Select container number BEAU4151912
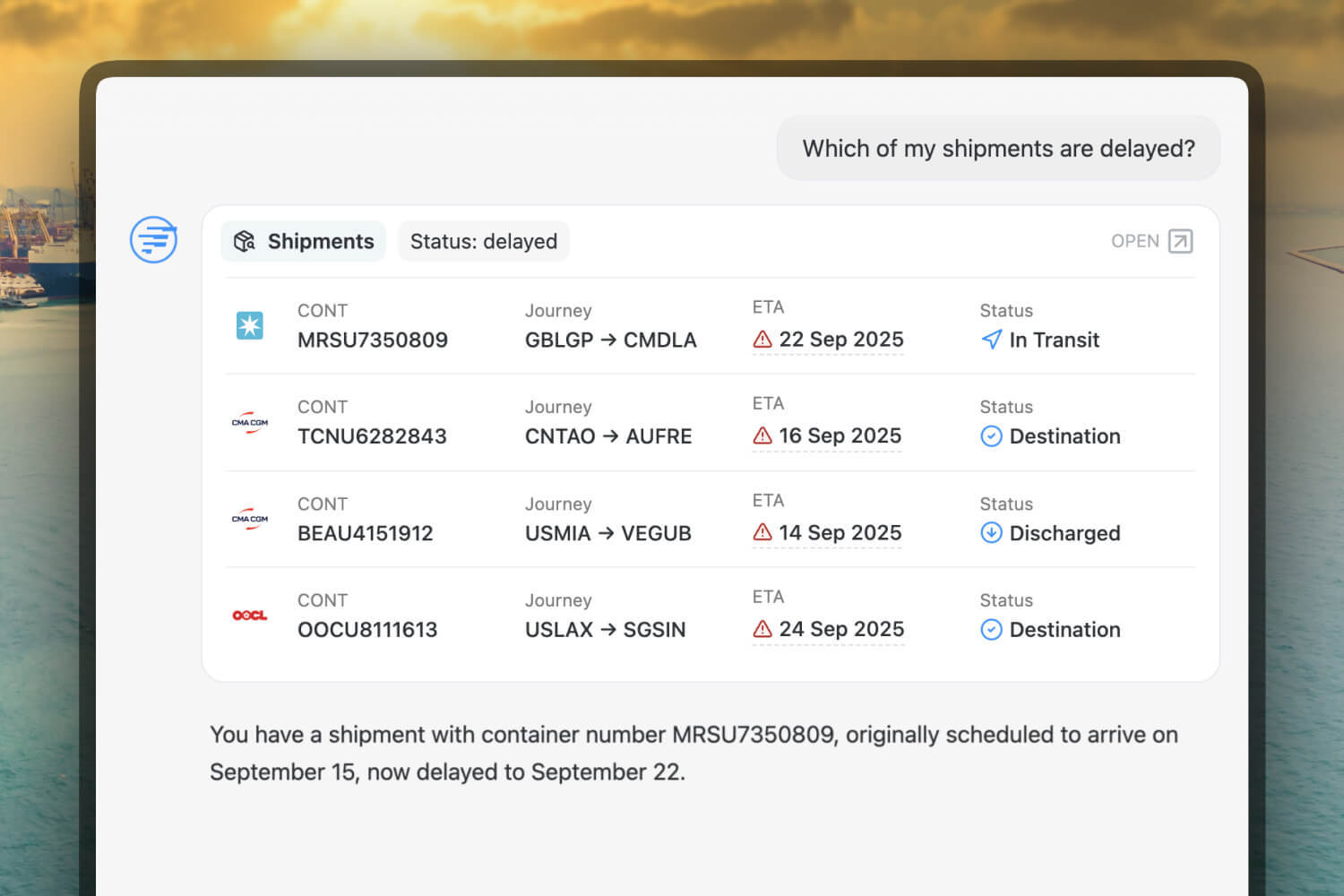 pyautogui.click(x=366, y=533)
